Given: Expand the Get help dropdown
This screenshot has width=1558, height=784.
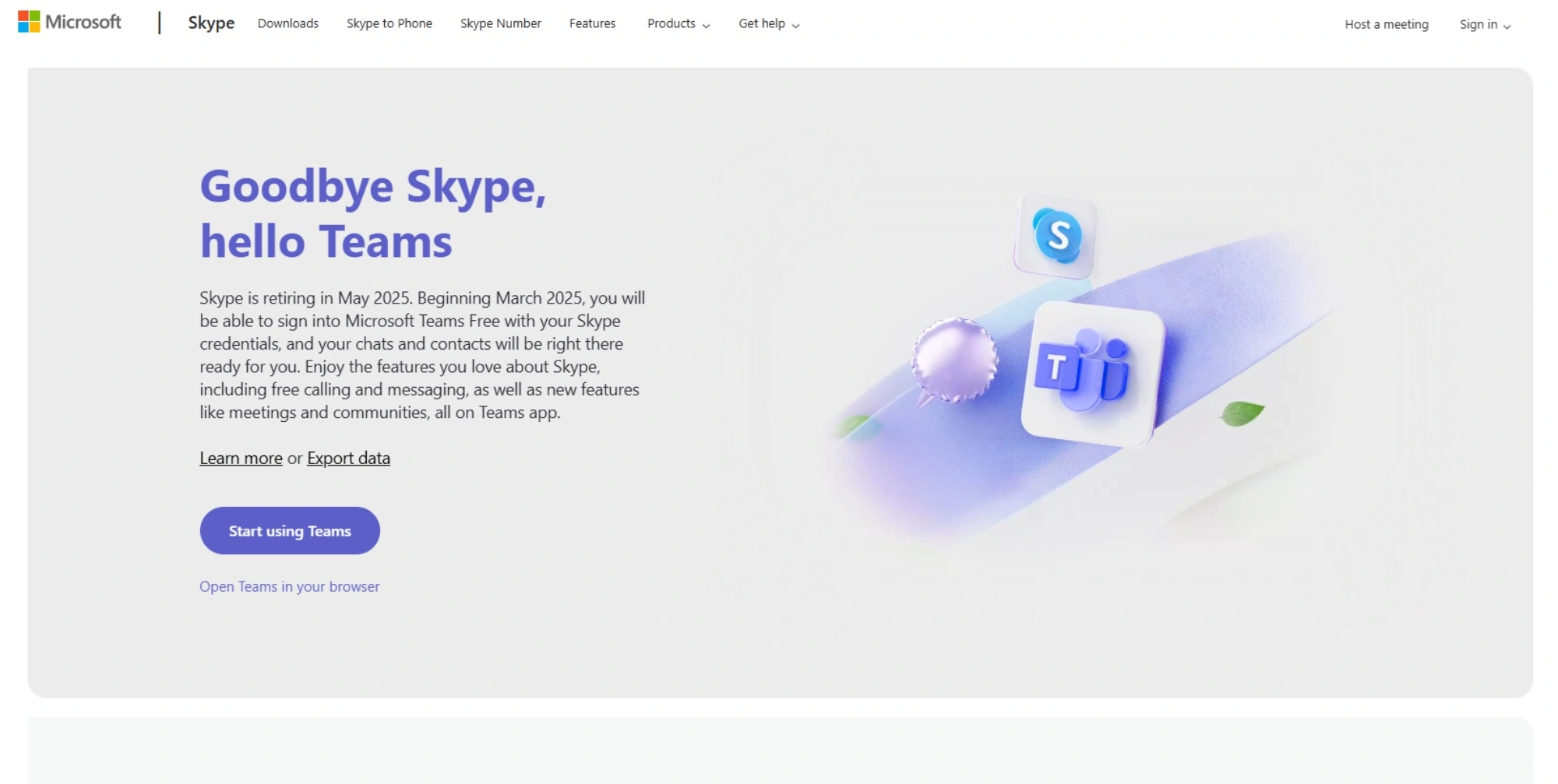Looking at the screenshot, I should point(769,24).
